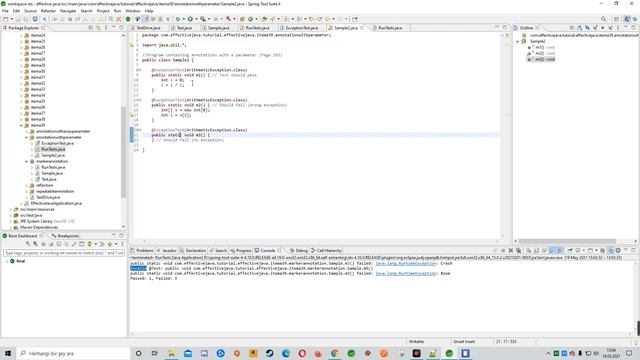Click the Boot Dashboard filter text field

pos(64,253)
